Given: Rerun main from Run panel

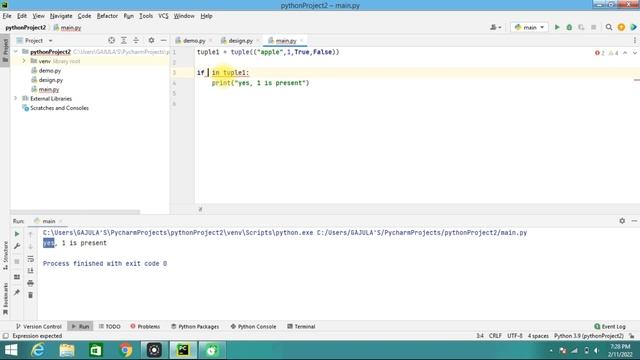Looking at the screenshot, I should [17, 234].
